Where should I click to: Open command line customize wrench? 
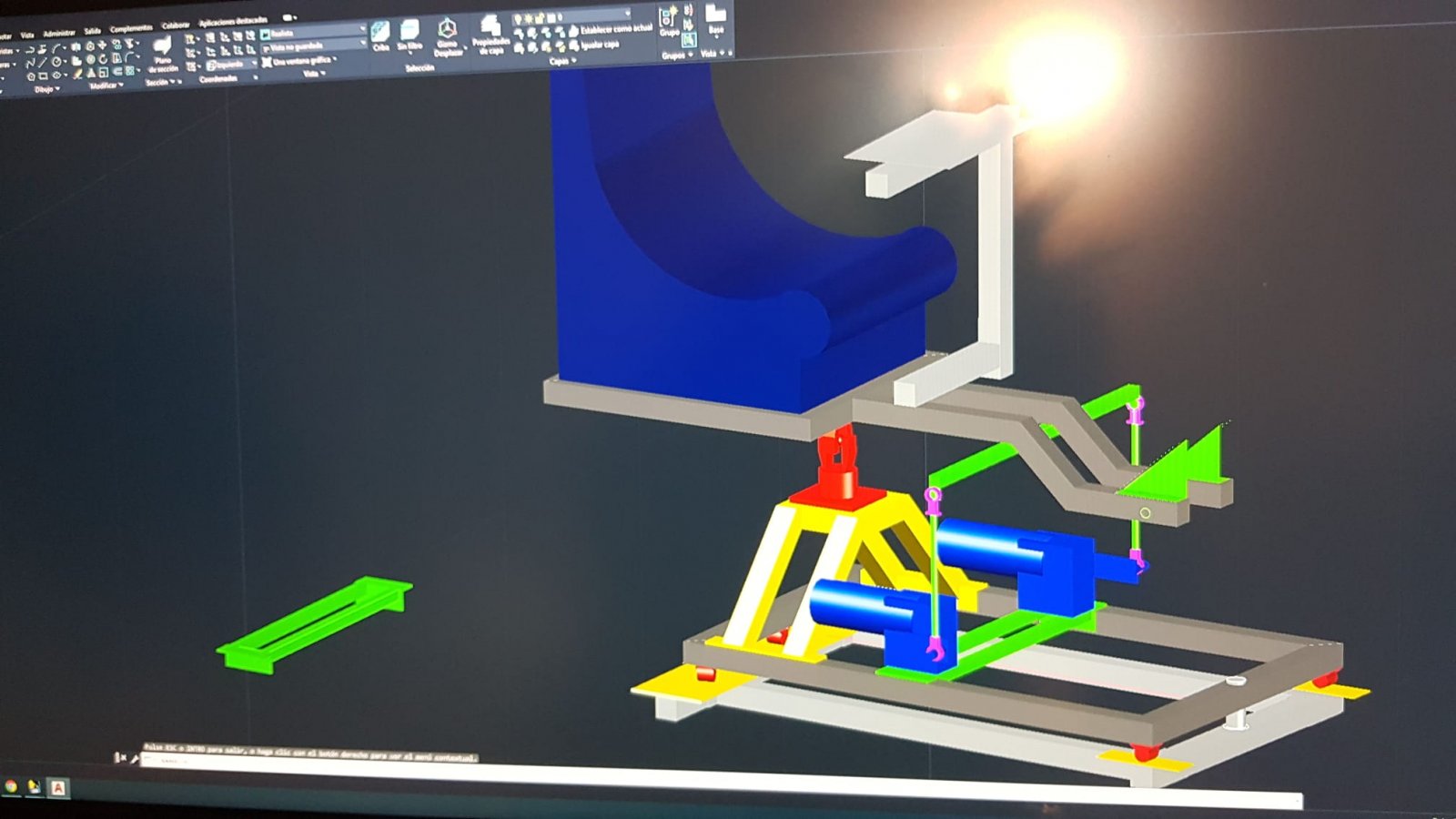click(x=134, y=758)
